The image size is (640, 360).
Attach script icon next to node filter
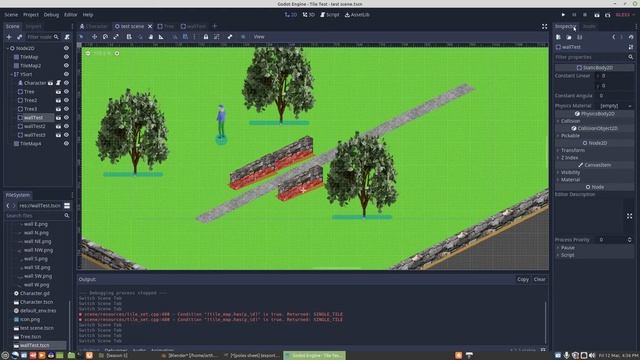pos(67,37)
